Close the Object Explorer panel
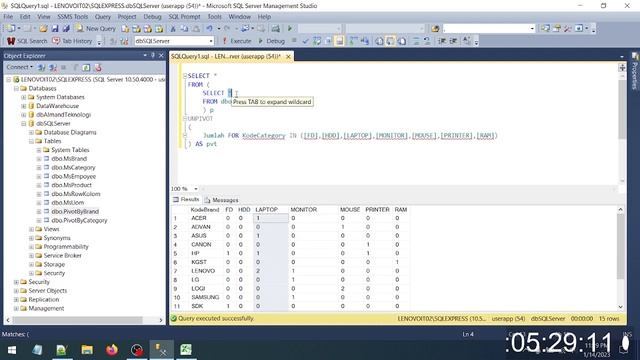 point(161,55)
